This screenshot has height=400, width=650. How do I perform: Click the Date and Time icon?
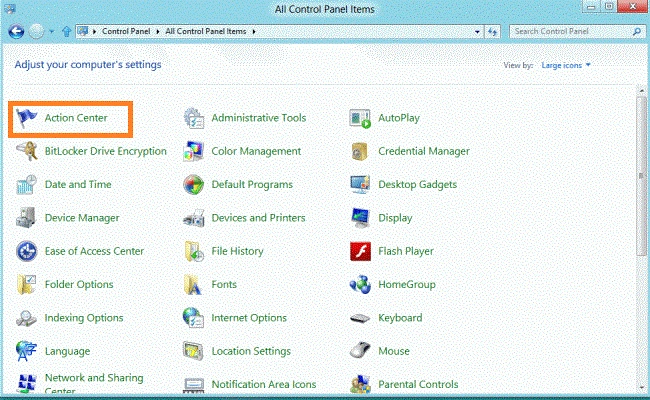click(27, 185)
